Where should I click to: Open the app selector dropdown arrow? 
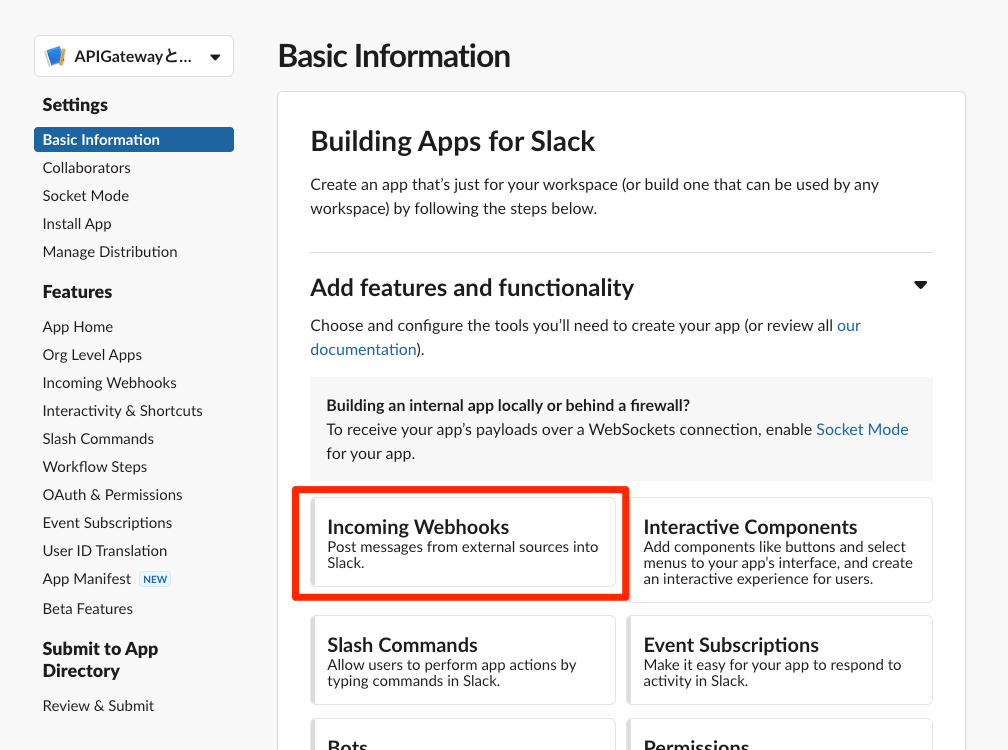tap(215, 57)
